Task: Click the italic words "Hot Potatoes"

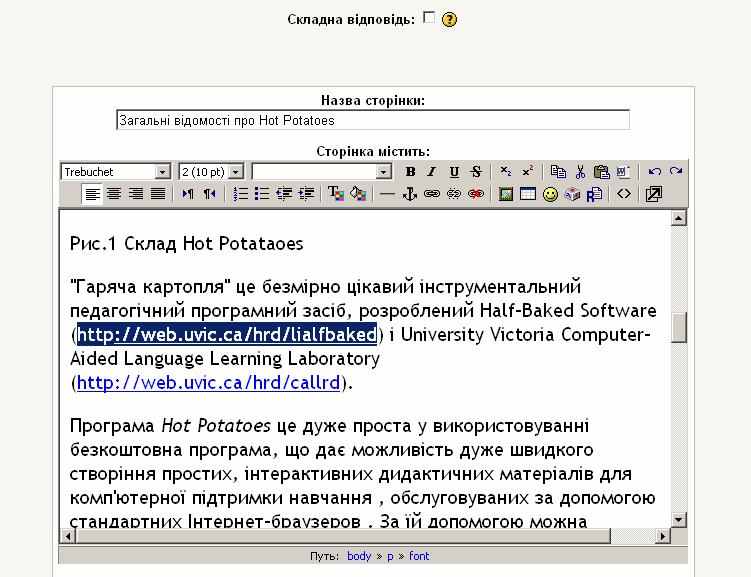Action: coord(216,426)
